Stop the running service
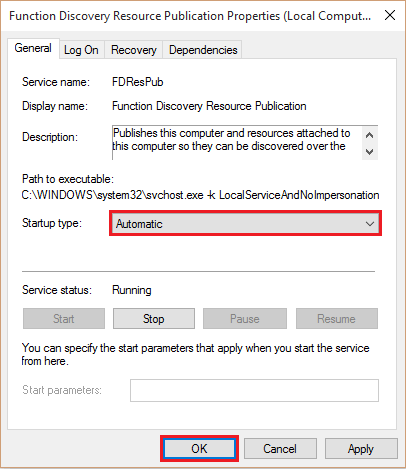Image resolution: width=406 pixels, height=471 pixels. point(154,319)
